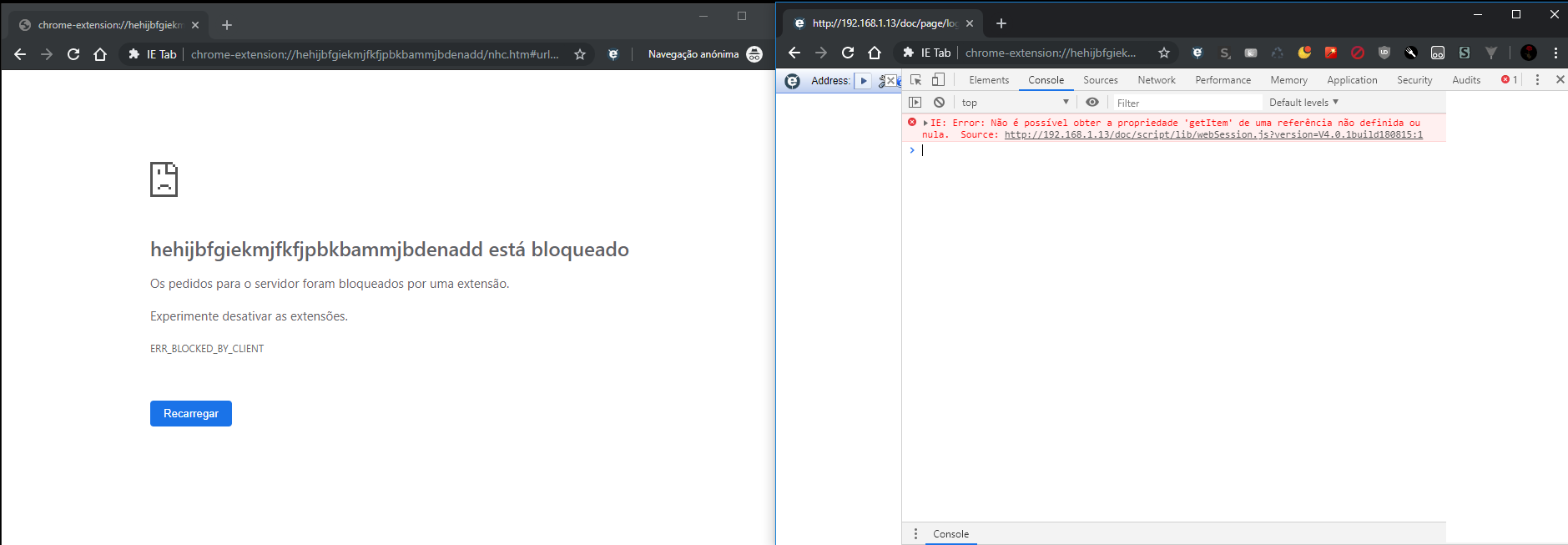Open the webSession.js source link
Image resolution: width=1568 pixels, height=545 pixels.
click(1213, 135)
